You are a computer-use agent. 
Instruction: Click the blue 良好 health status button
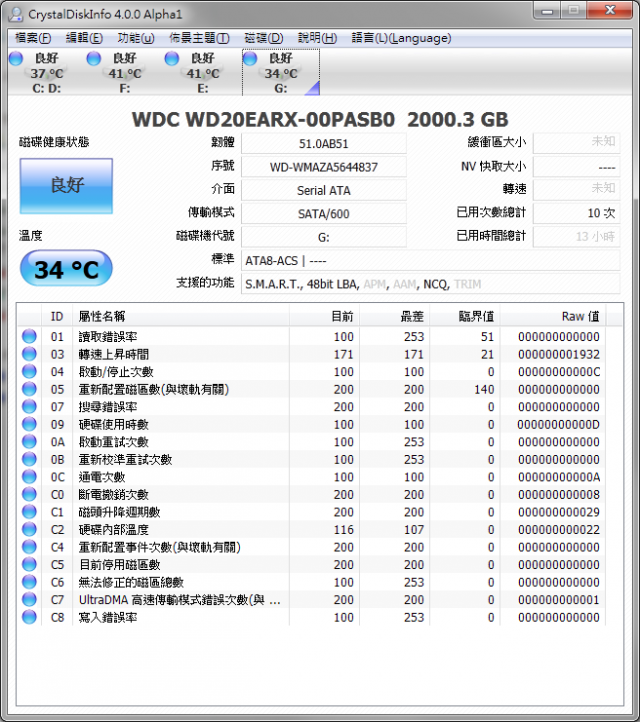(x=66, y=186)
